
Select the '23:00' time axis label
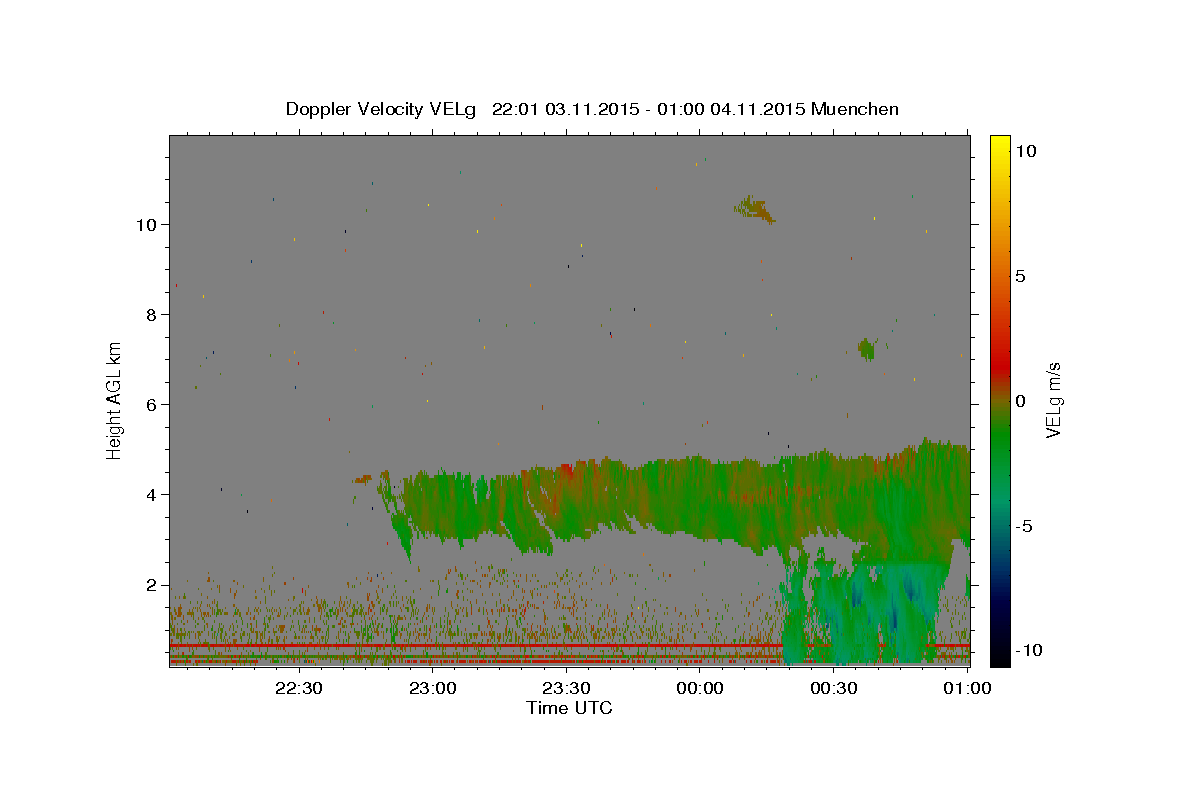pos(432,688)
